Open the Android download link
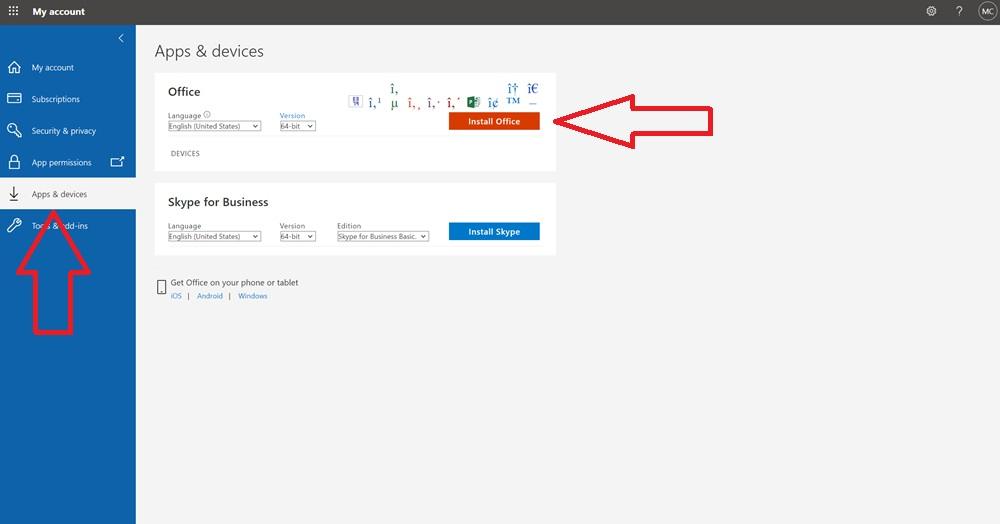 210,296
